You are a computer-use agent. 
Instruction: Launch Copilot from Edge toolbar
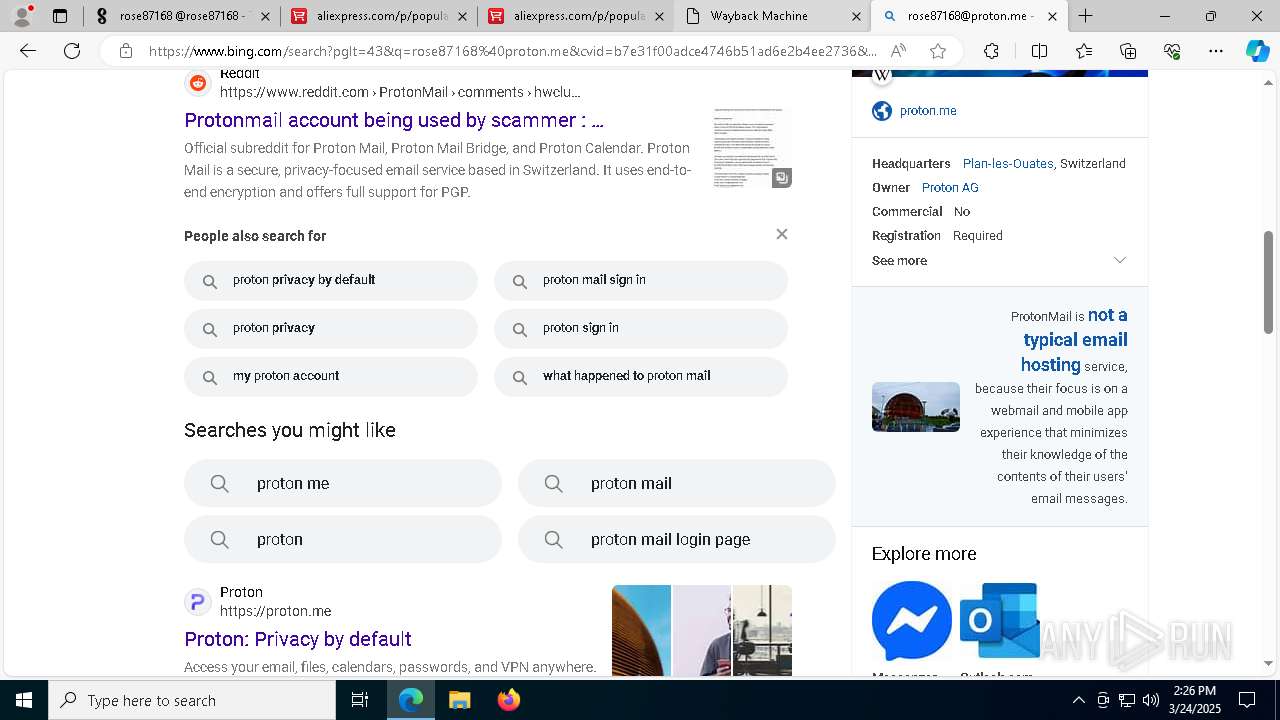point(1257,51)
